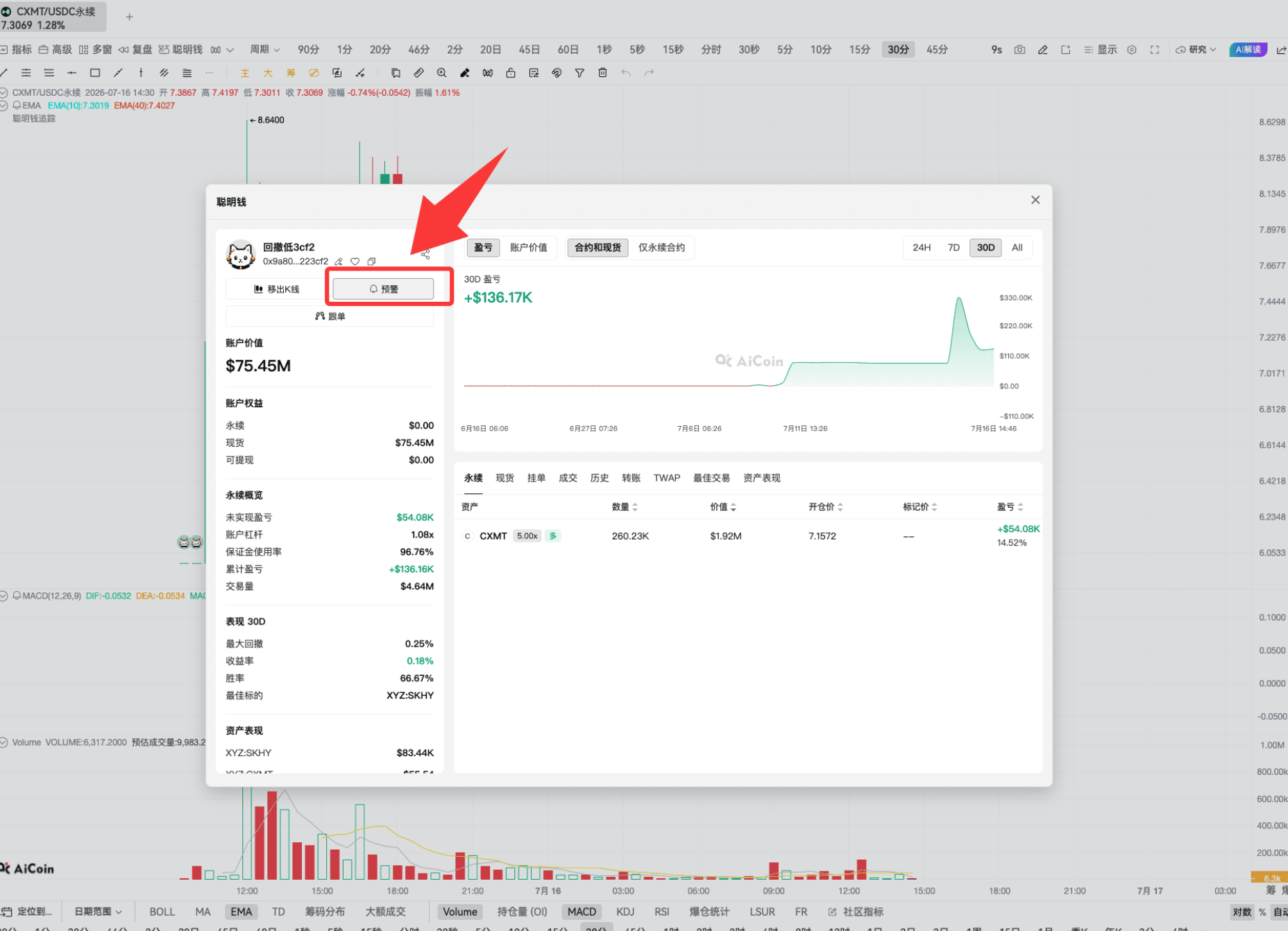Click the fullscreen icon in top toolbar
Screen dimensions: 1288x931
(1155, 49)
